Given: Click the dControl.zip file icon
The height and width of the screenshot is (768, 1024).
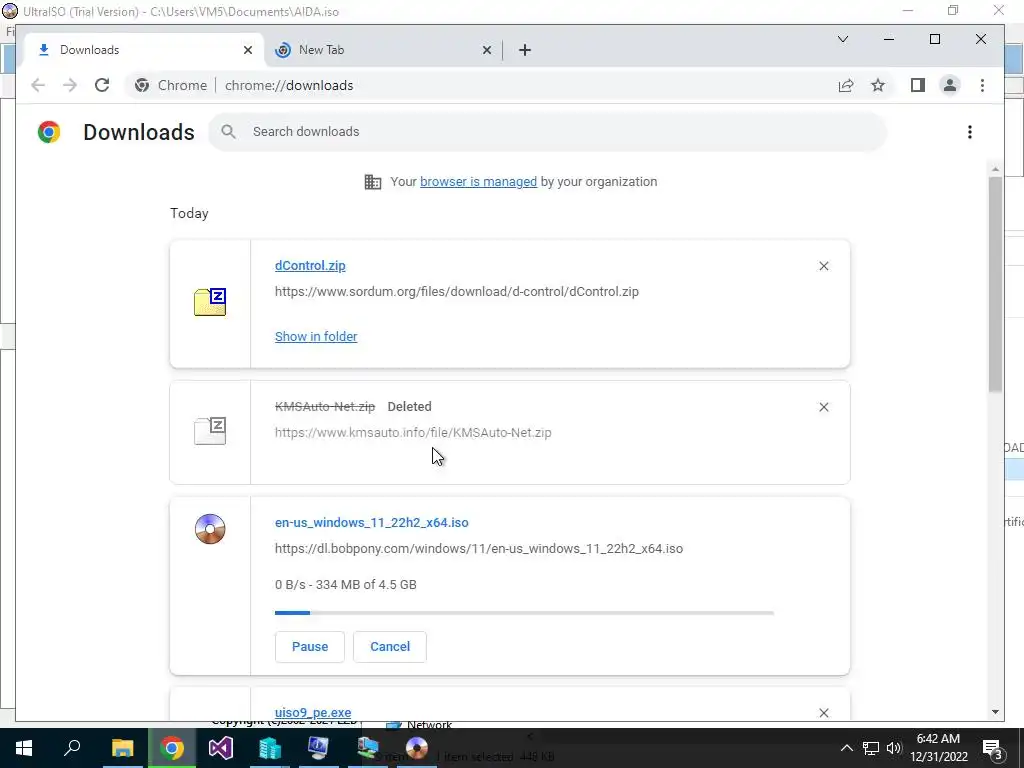Looking at the screenshot, I should [210, 302].
